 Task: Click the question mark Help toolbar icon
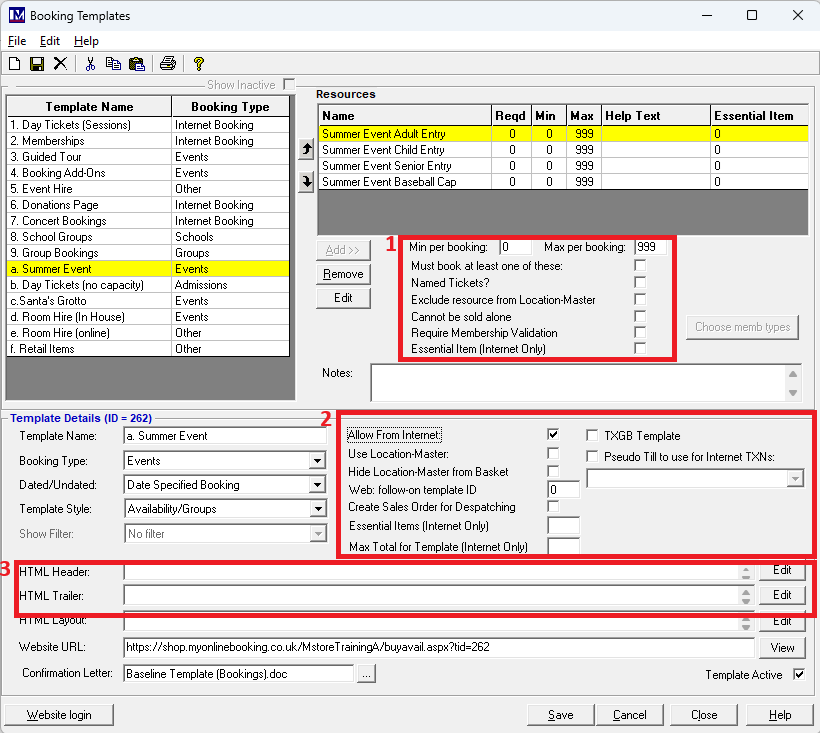pyautogui.click(x=198, y=64)
